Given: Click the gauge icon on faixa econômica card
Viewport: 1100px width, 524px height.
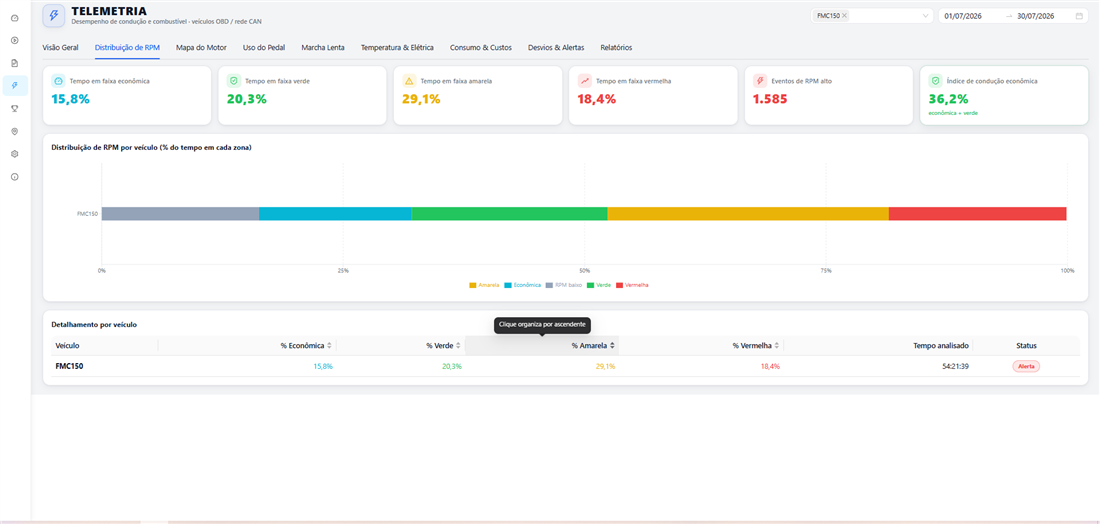Looking at the screenshot, I should point(59,81).
